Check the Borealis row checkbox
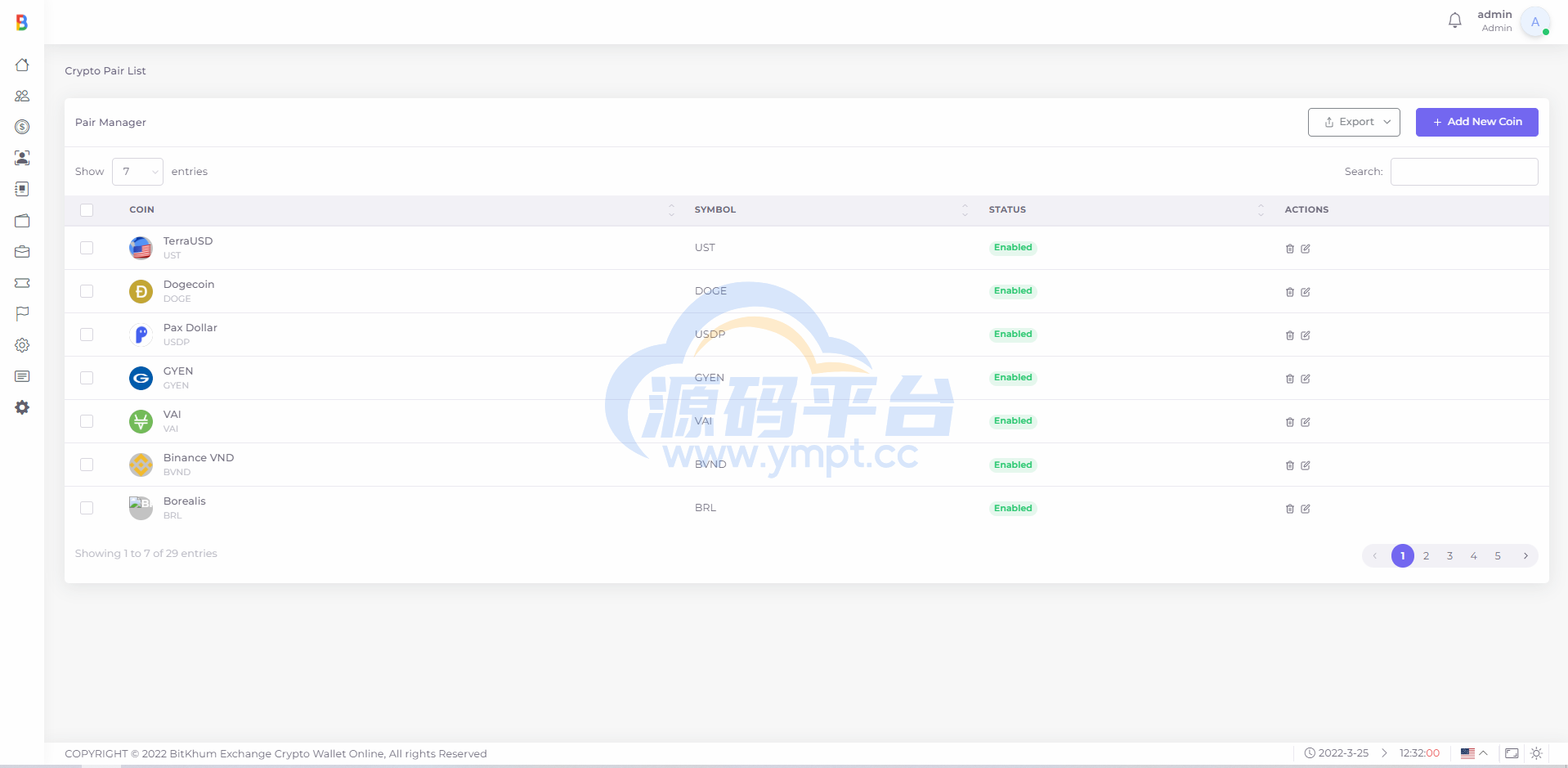The image size is (1568, 768). [87, 508]
